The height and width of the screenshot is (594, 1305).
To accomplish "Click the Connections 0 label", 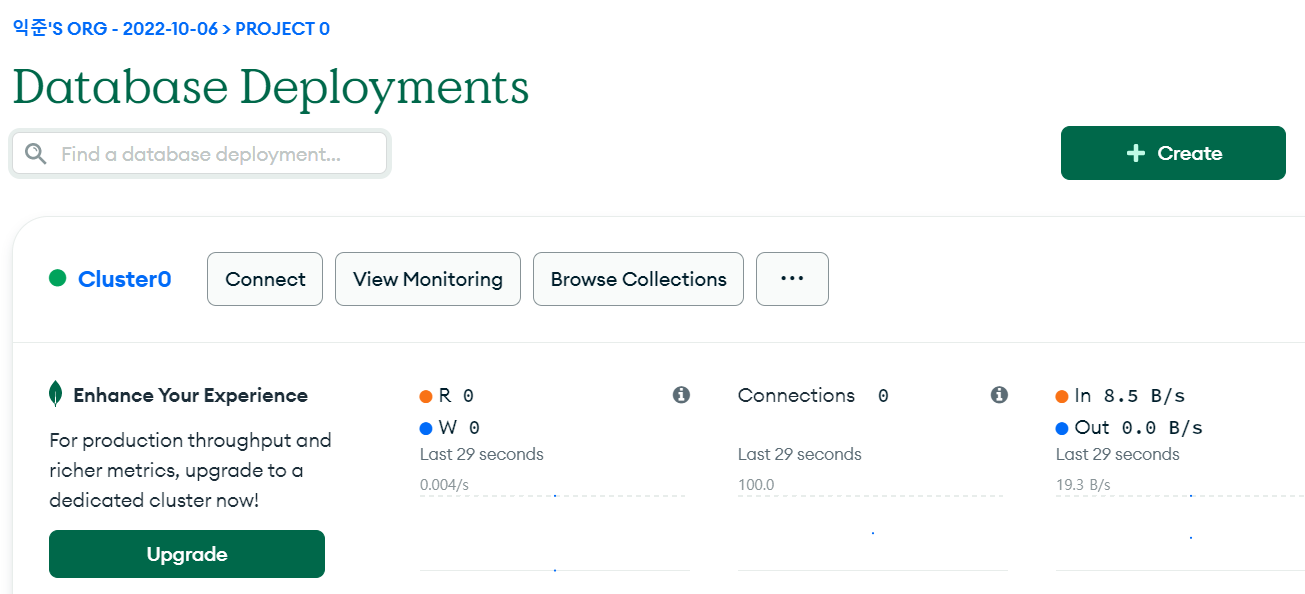I will pos(813,395).
